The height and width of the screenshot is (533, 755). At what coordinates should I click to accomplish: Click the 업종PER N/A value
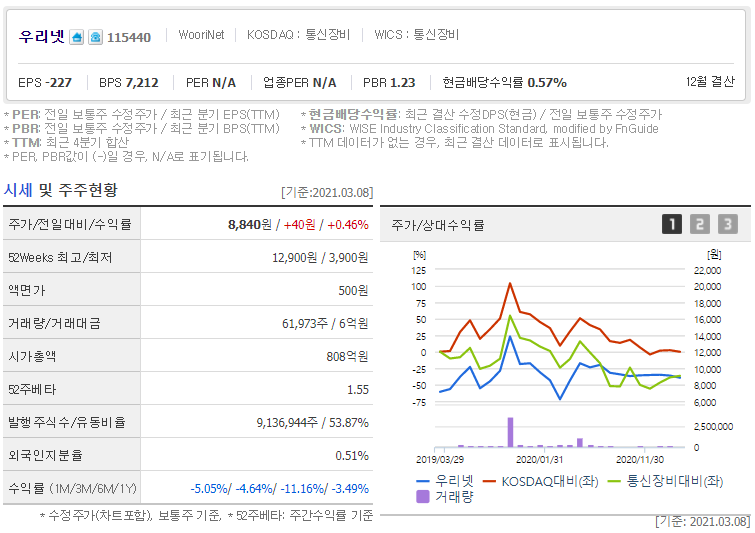tap(299, 83)
